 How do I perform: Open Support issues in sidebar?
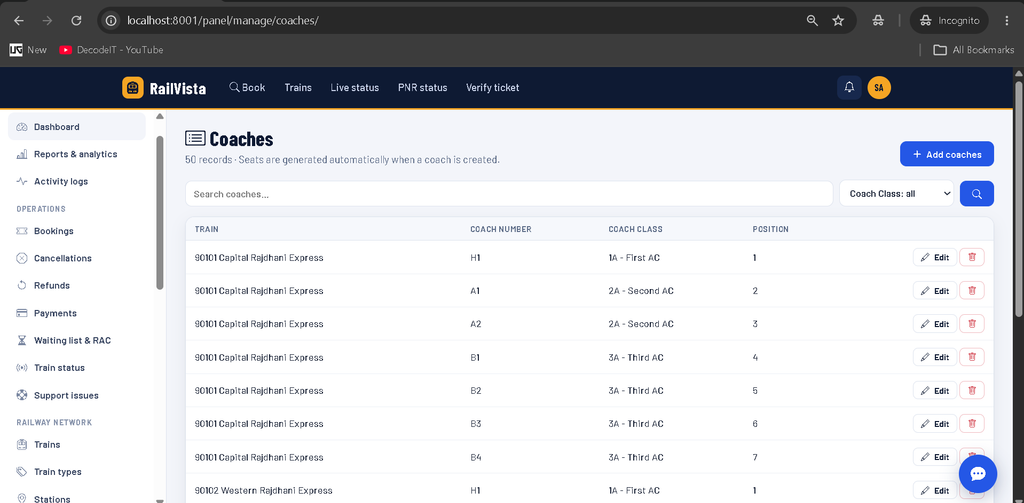76,395
